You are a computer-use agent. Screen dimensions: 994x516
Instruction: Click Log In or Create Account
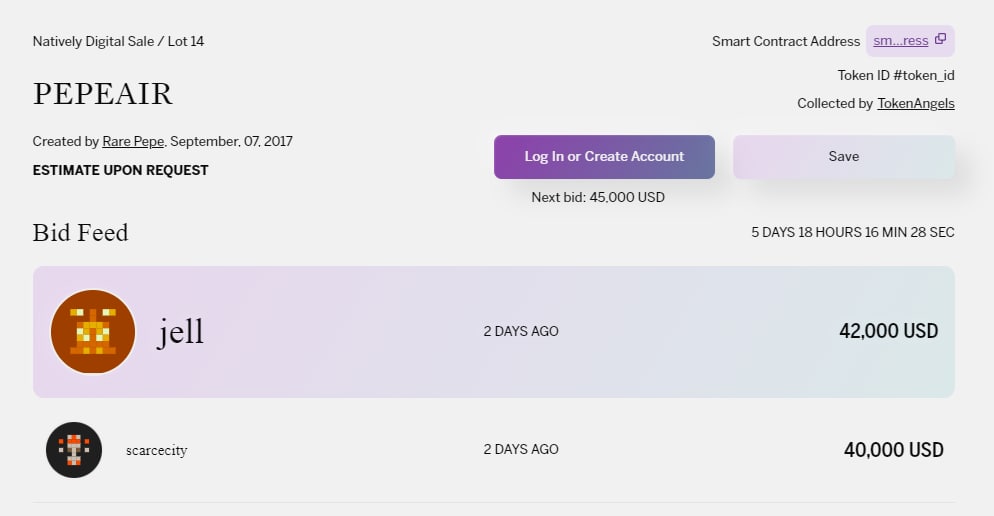[x=604, y=157]
